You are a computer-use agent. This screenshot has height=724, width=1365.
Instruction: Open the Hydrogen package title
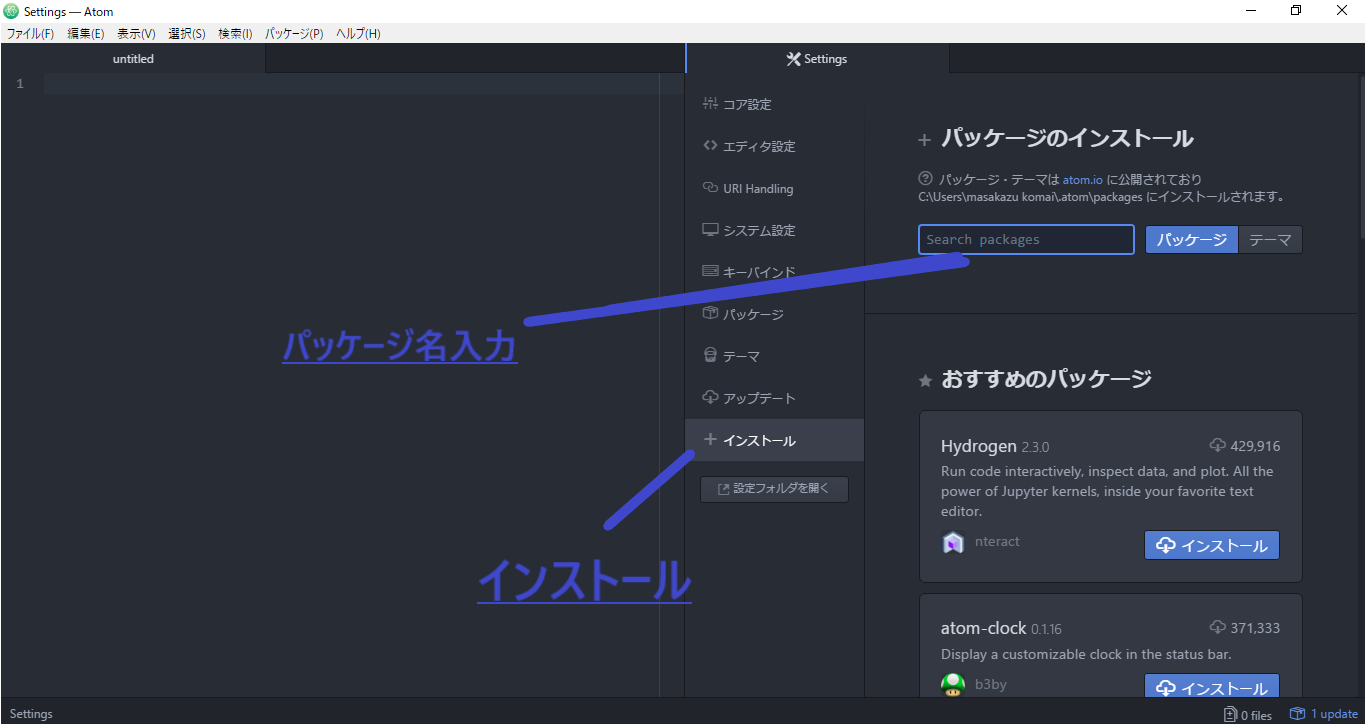[x=978, y=446]
